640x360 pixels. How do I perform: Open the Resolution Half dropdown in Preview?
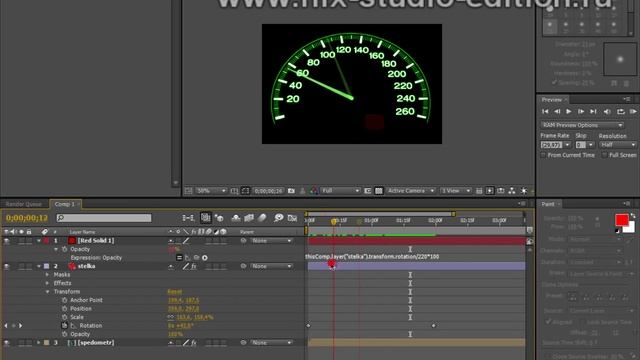pyautogui.click(x=618, y=145)
